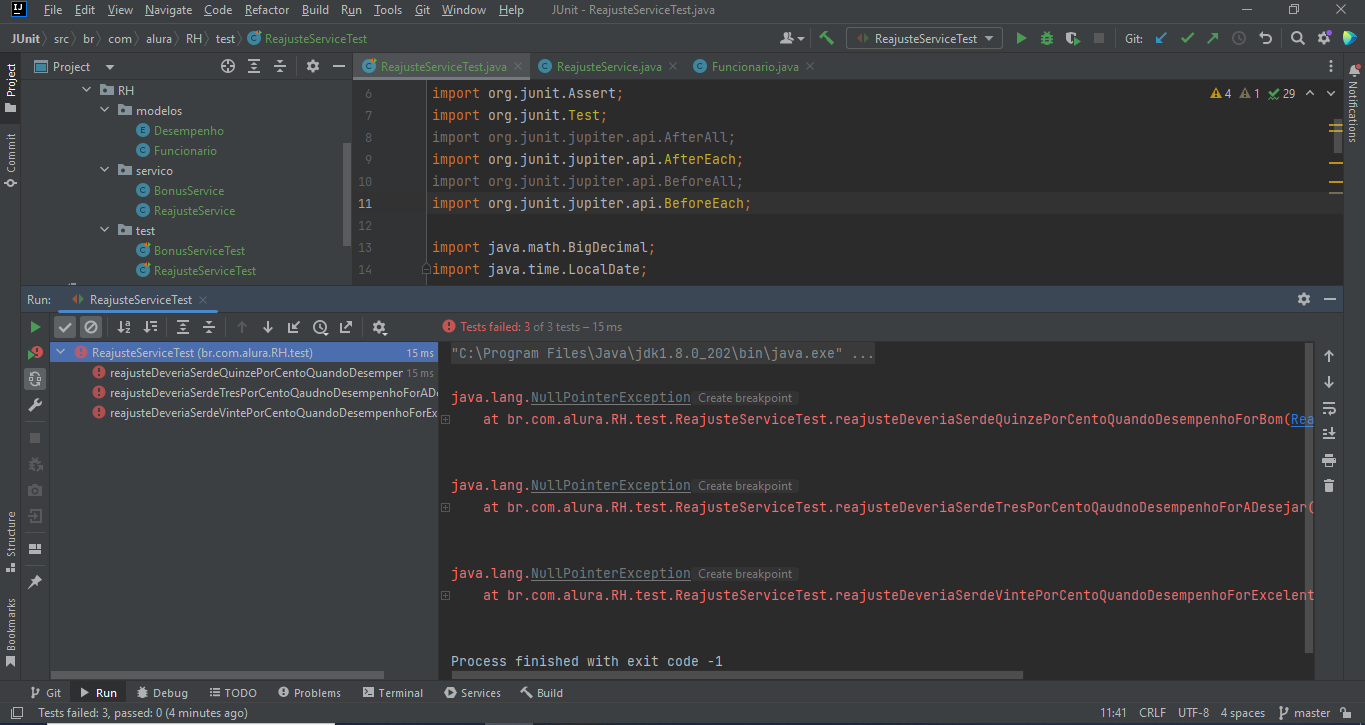
Task: Click the Git push arrow icon
Action: point(1213,38)
